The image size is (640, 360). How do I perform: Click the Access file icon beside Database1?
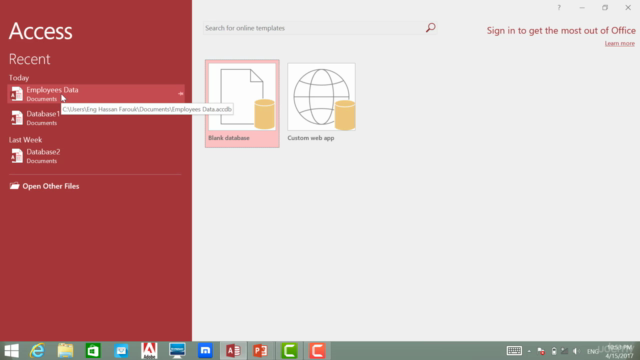coord(16,118)
